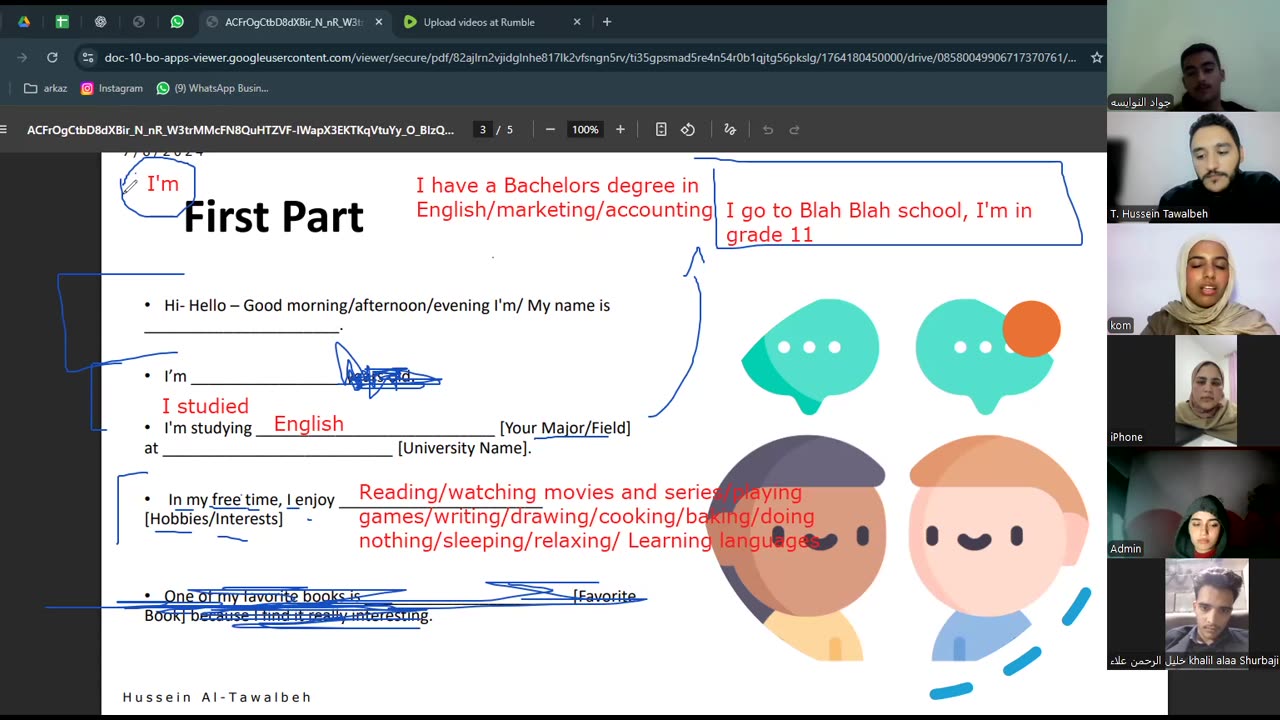
Task: Click the googleusercontent URL address field
Action: pos(590,58)
